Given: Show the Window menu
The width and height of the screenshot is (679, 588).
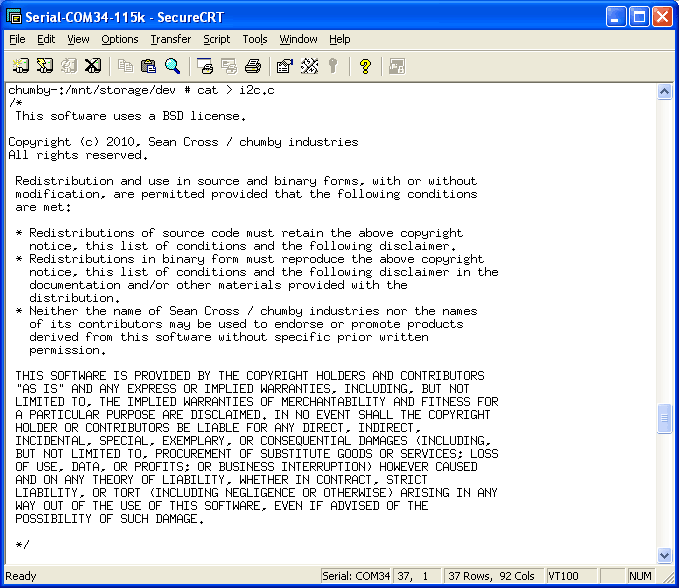Looking at the screenshot, I should [x=298, y=39].
